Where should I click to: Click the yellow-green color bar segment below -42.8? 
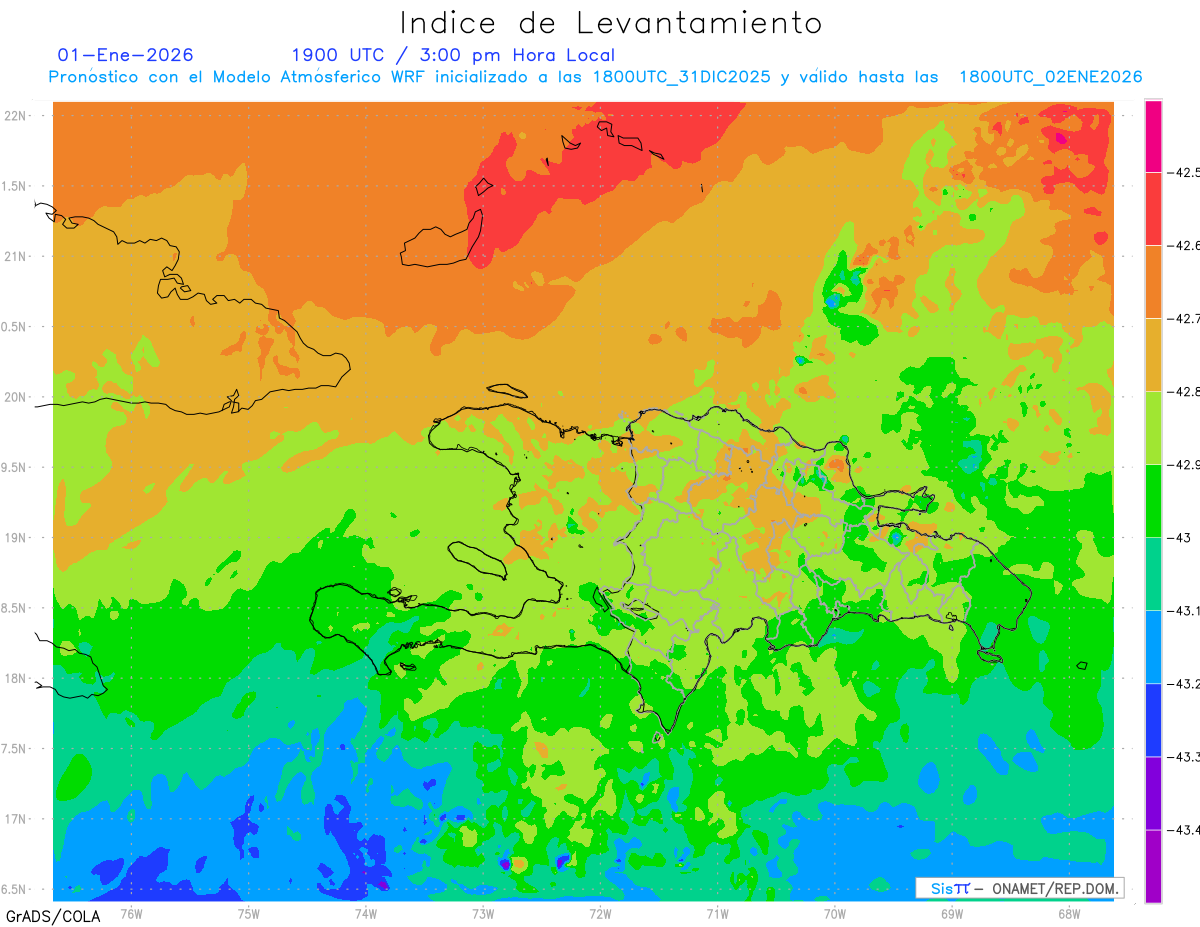[x=1153, y=428]
